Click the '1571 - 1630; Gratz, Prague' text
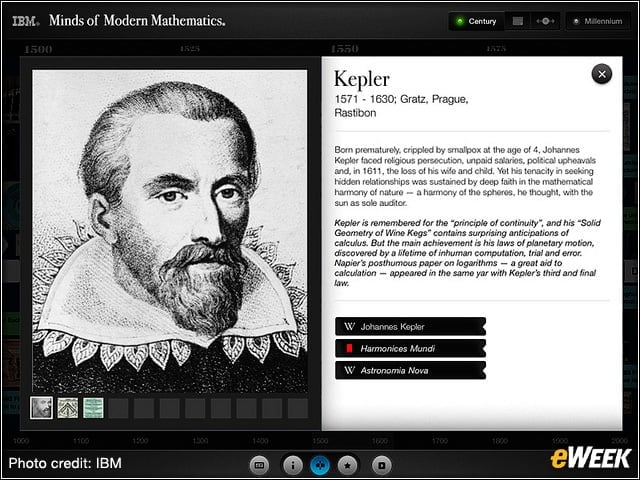Viewport: 640px width, 480px height. click(401, 99)
